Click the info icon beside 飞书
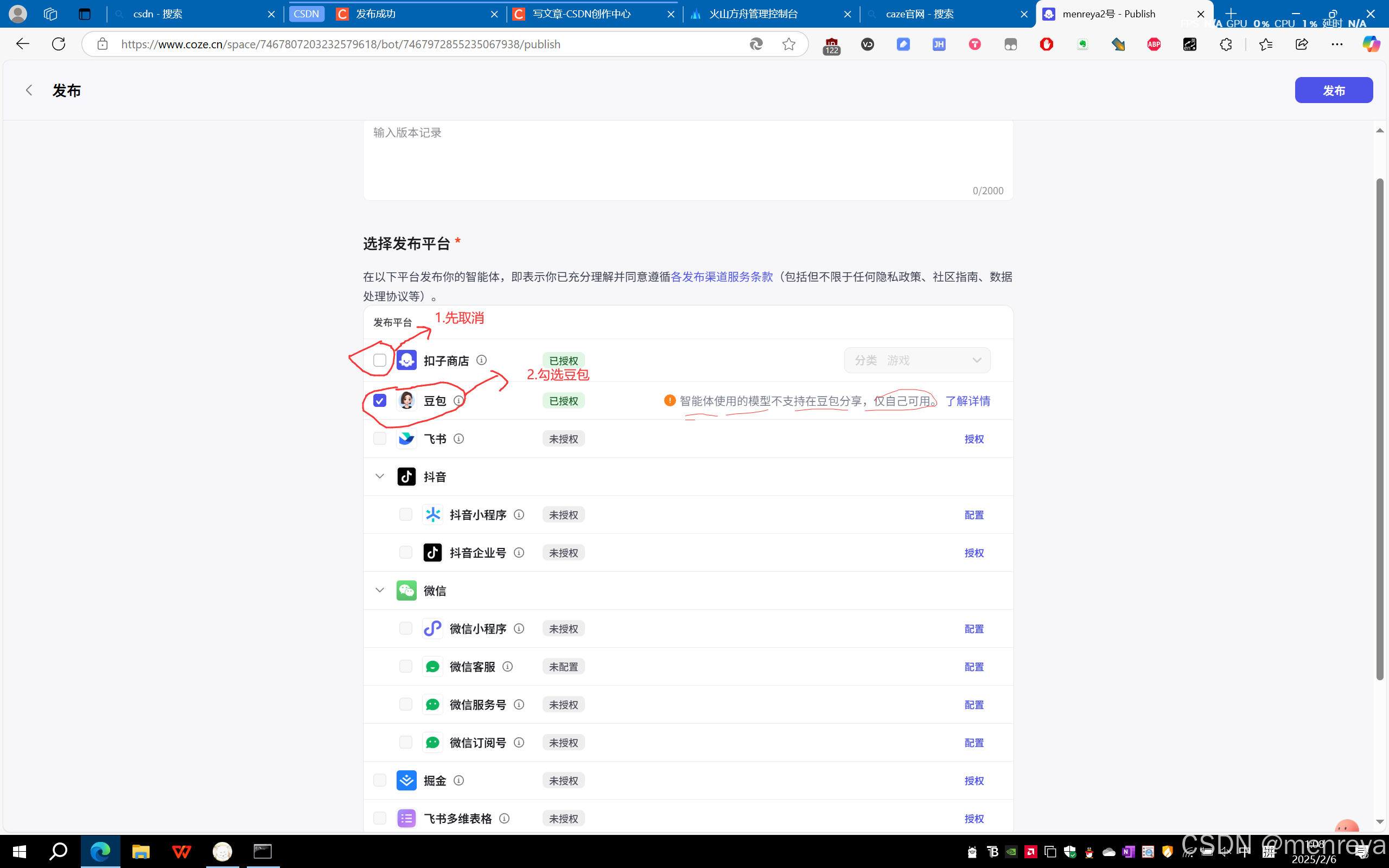Viewport: 1389px width, 868px height. pos(458,438)
